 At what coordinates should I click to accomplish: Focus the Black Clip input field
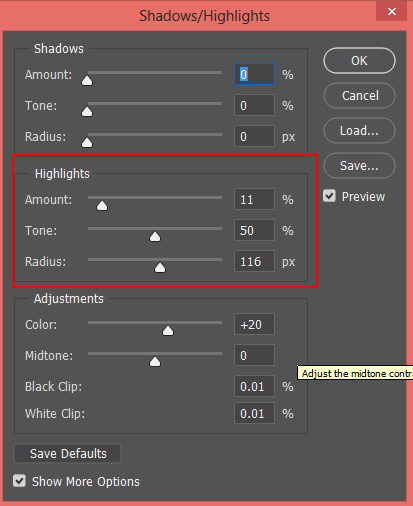255,386
